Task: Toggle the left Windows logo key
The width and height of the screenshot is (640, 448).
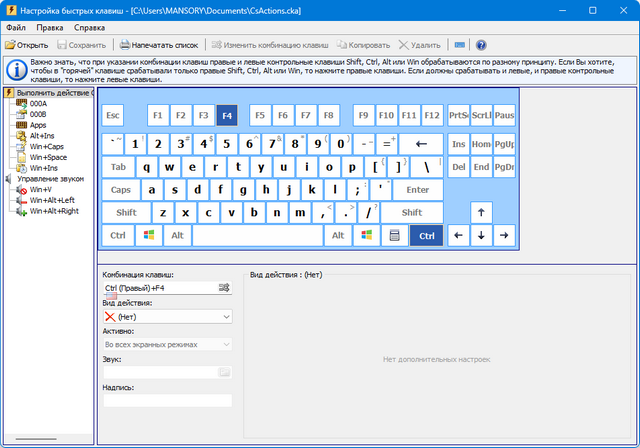Action: [149, 235]
